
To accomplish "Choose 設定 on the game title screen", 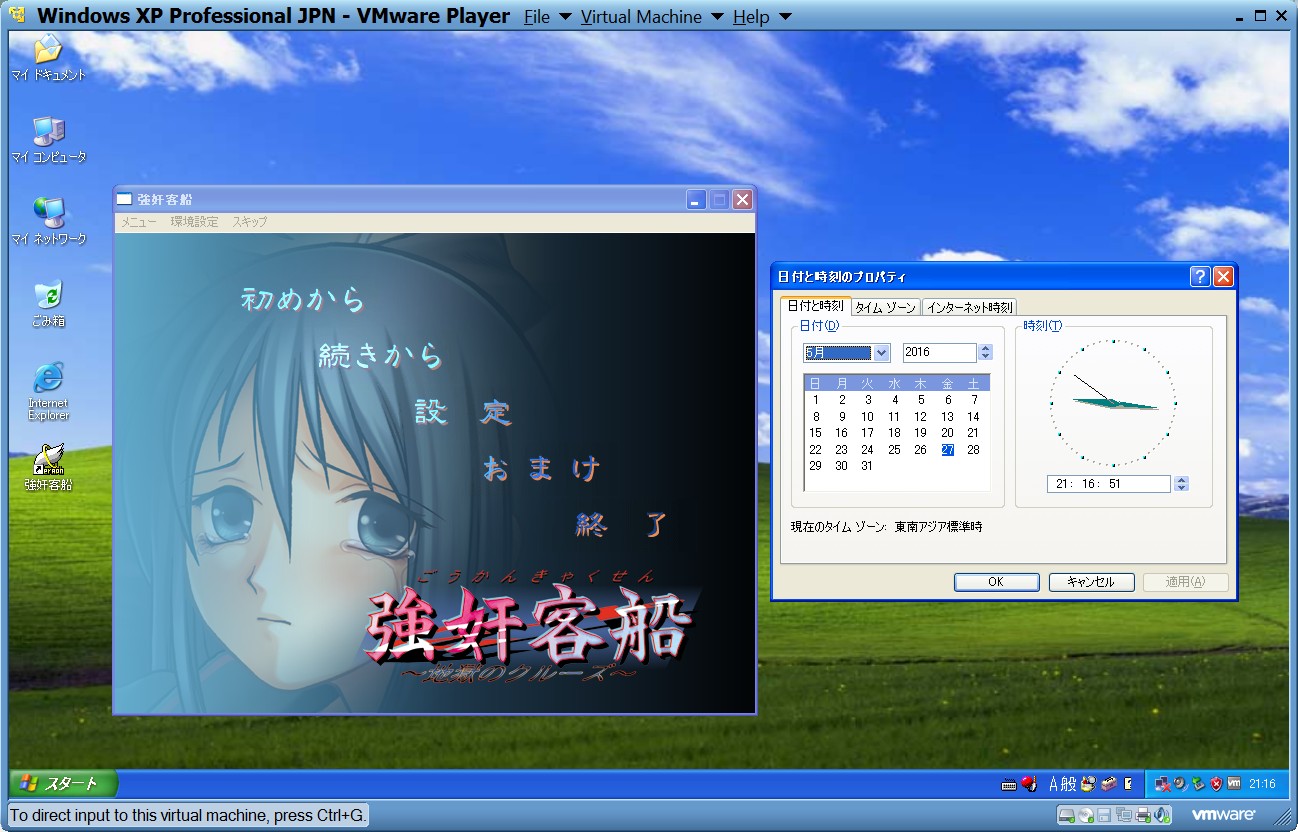I will (x=463, y=412).
